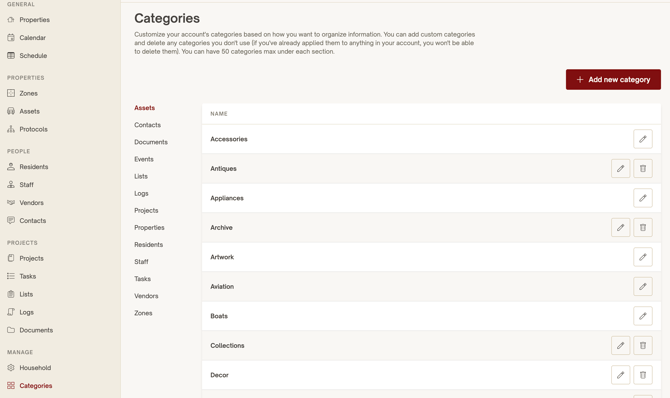Viewport: 670px width, 398px height.
Task: Delete the Collections category
Action: pyautogui.click(x=643, y=345)
